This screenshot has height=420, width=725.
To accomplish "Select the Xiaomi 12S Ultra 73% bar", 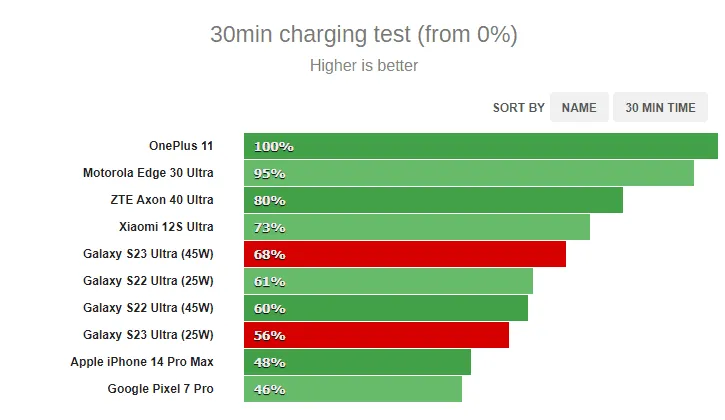I will click(416, 227).
